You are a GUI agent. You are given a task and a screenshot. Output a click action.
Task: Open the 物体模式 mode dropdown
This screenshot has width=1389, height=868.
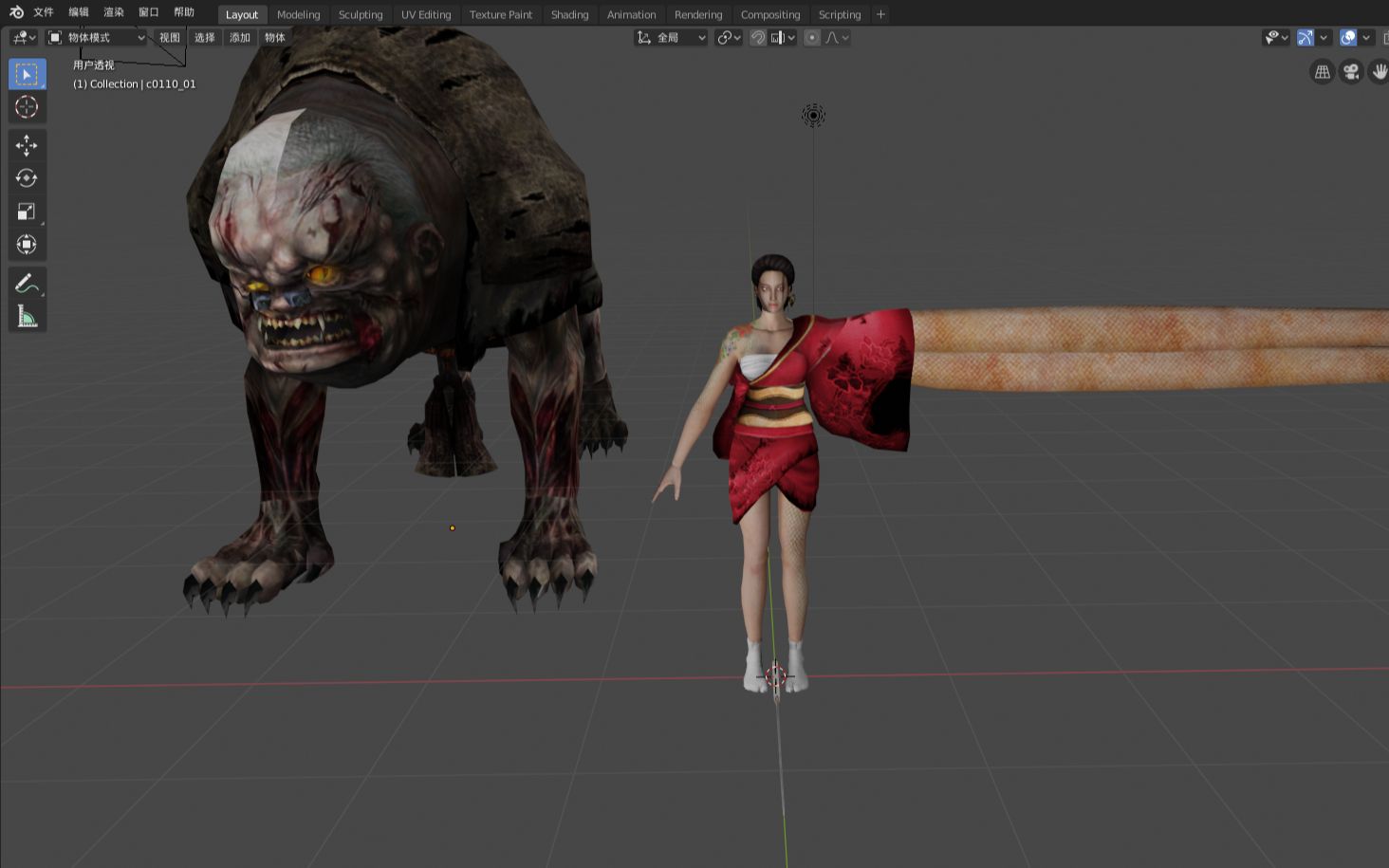[97, 38]
